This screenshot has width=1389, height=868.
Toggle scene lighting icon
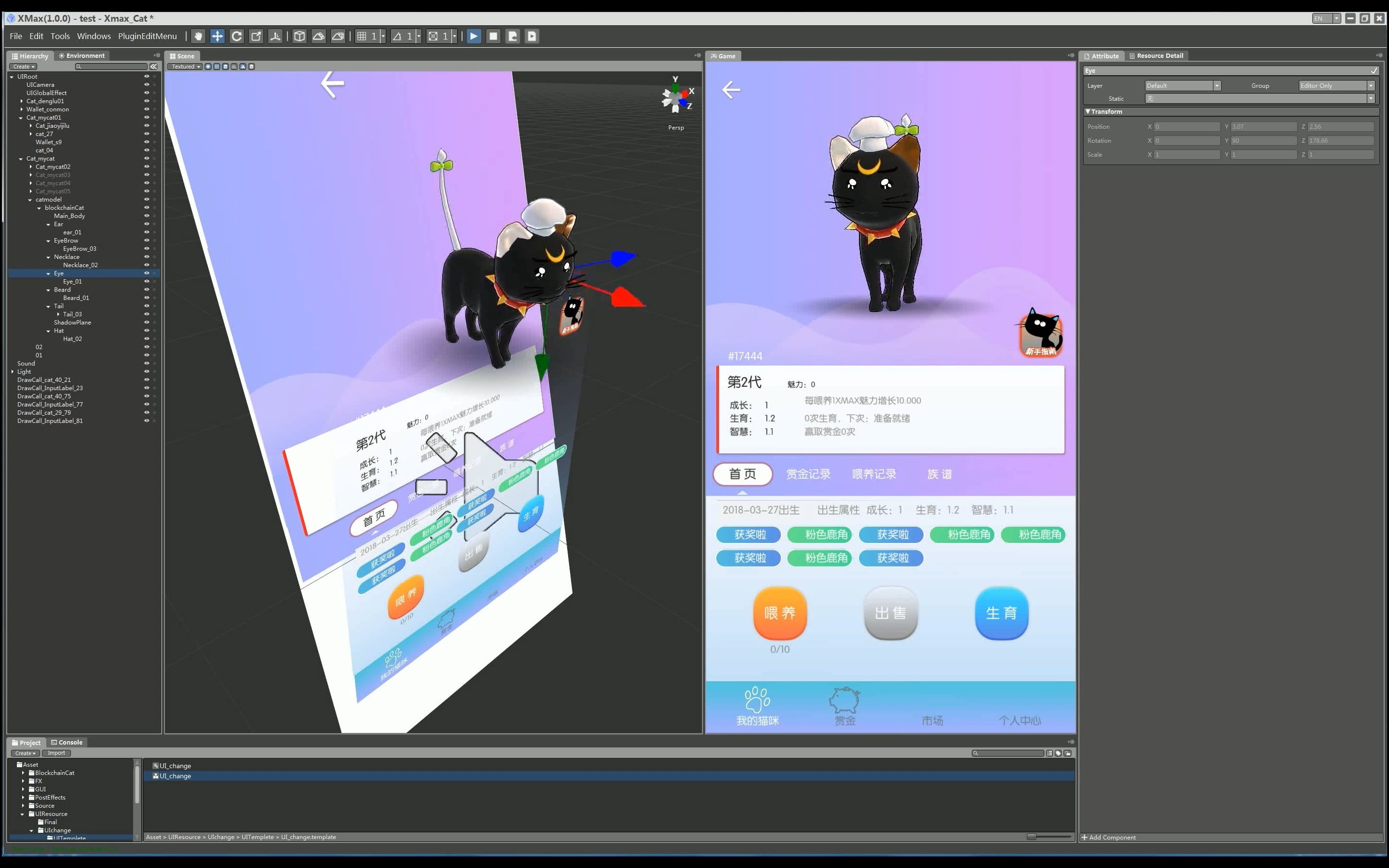tap(208, 67)
